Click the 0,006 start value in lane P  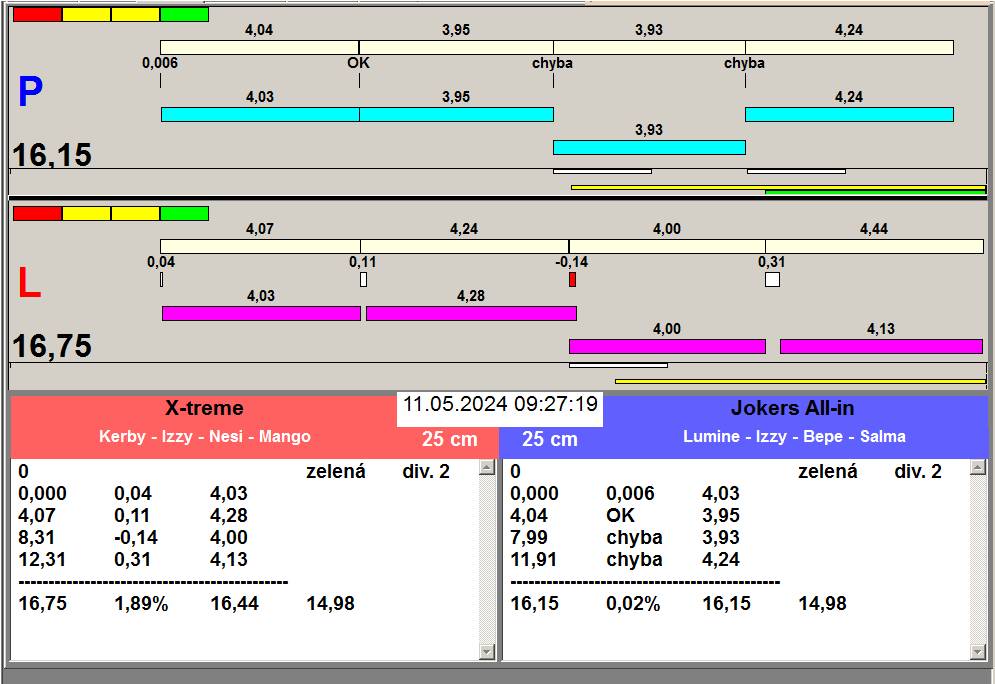[160, 63]
